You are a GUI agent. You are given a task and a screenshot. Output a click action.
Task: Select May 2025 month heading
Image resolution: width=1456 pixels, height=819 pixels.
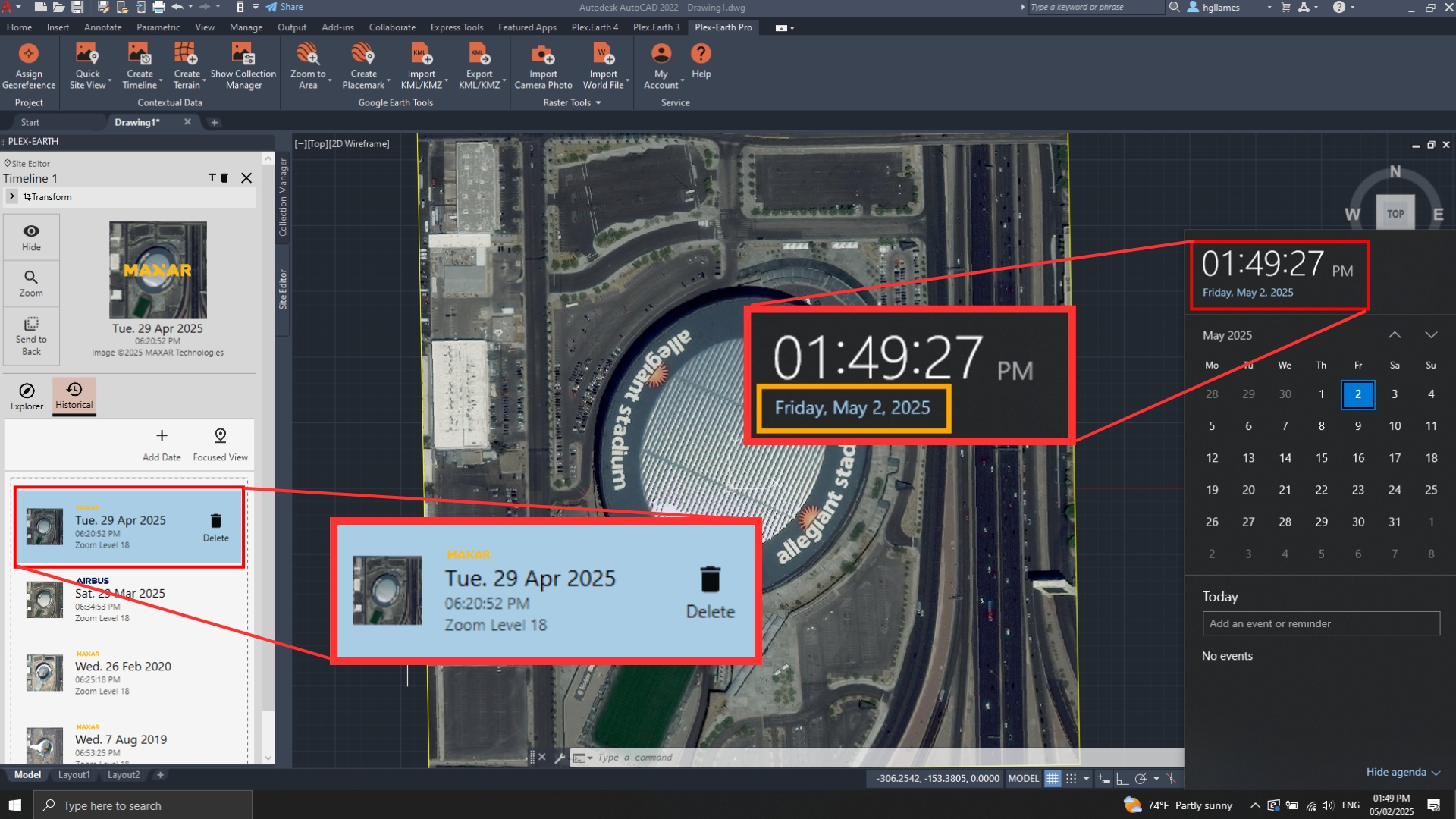[x=1227, y=335]
